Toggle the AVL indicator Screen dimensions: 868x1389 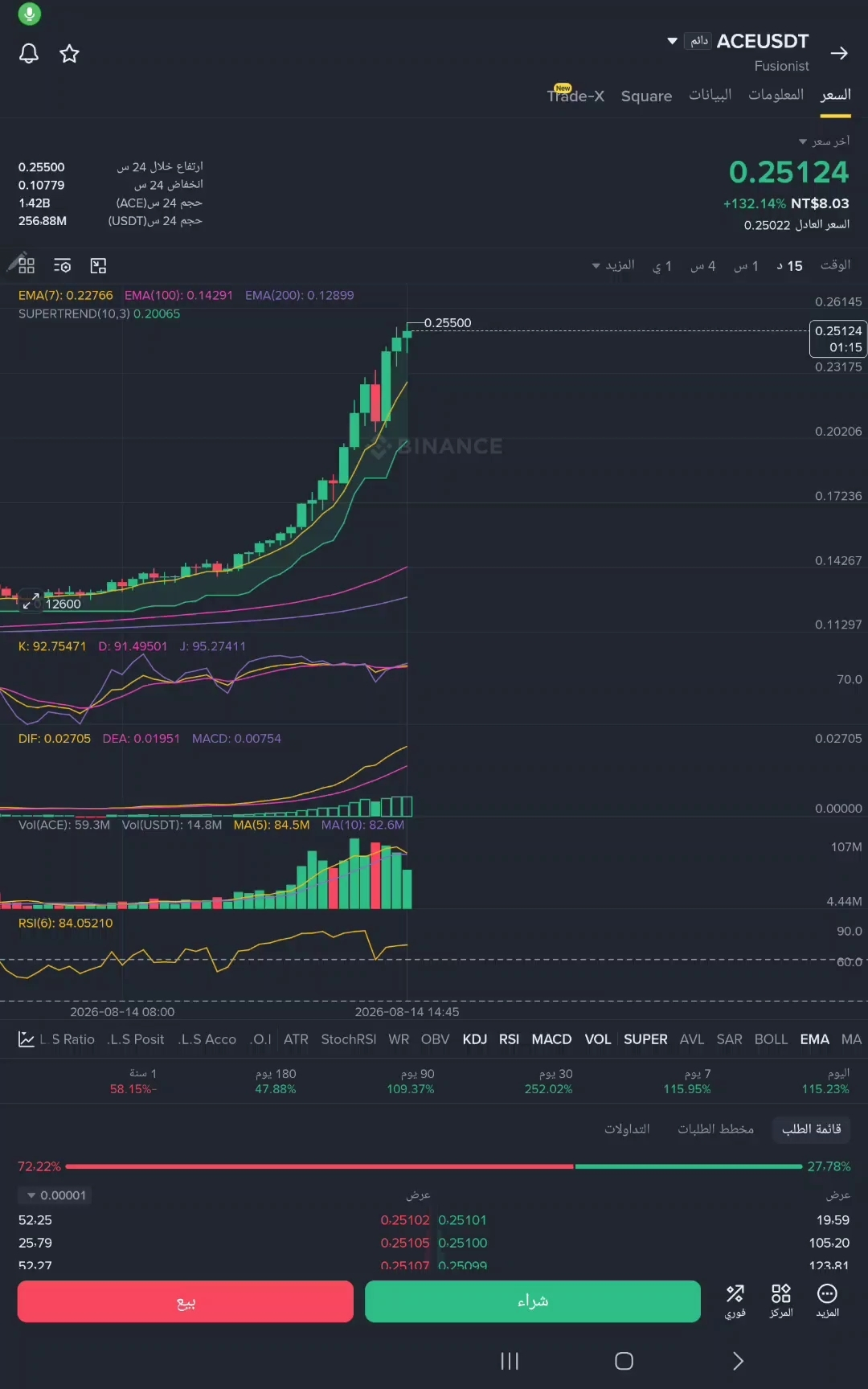point(691,1039)
